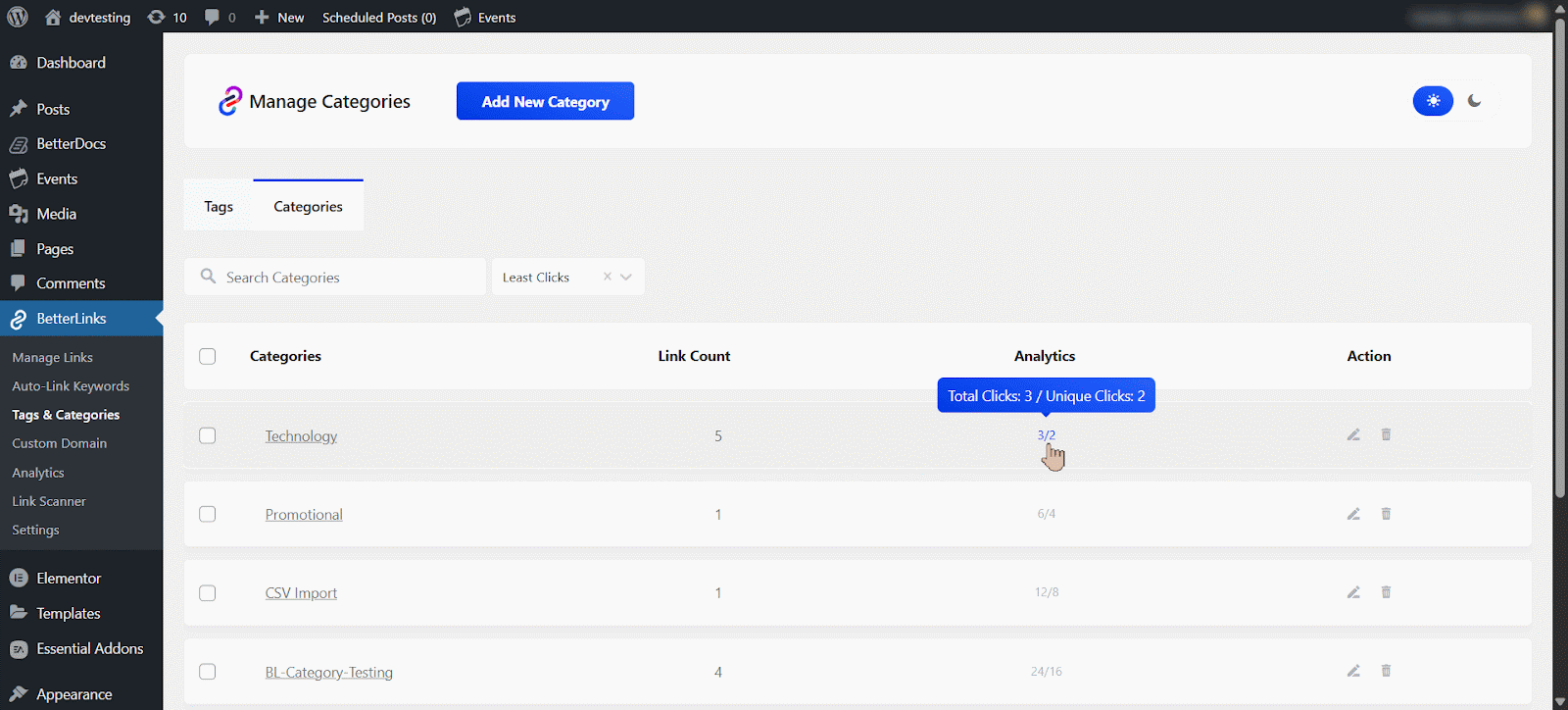1568x710 pixels.
Task: Open the New content menu
Action: click(x=279, y=18)
